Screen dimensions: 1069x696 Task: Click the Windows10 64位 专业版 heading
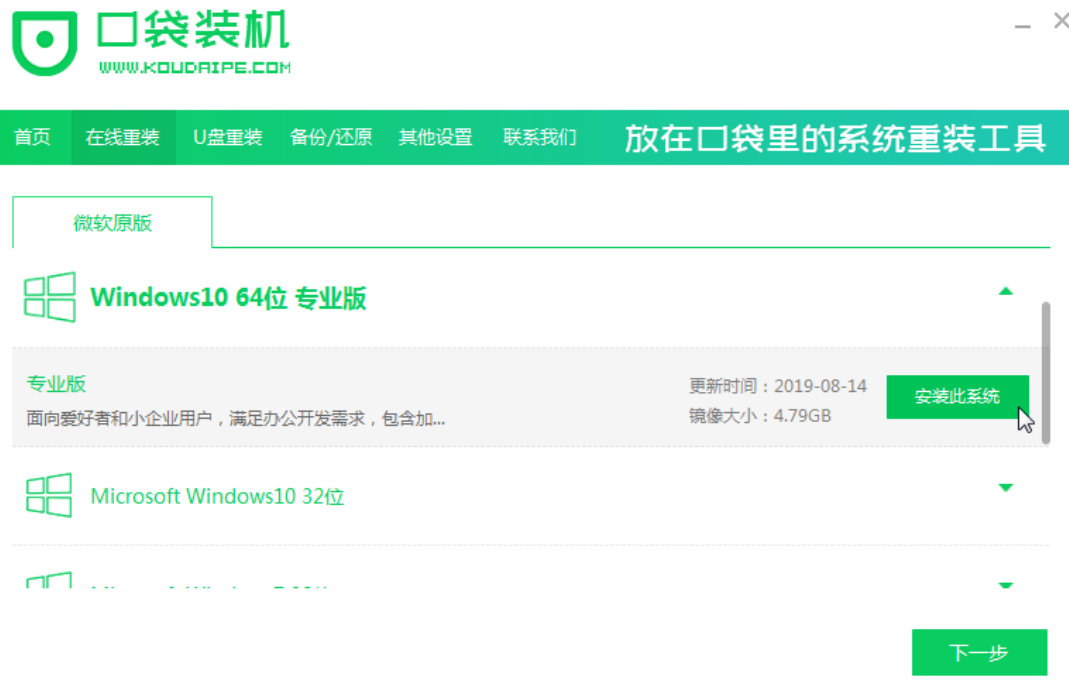228,298
